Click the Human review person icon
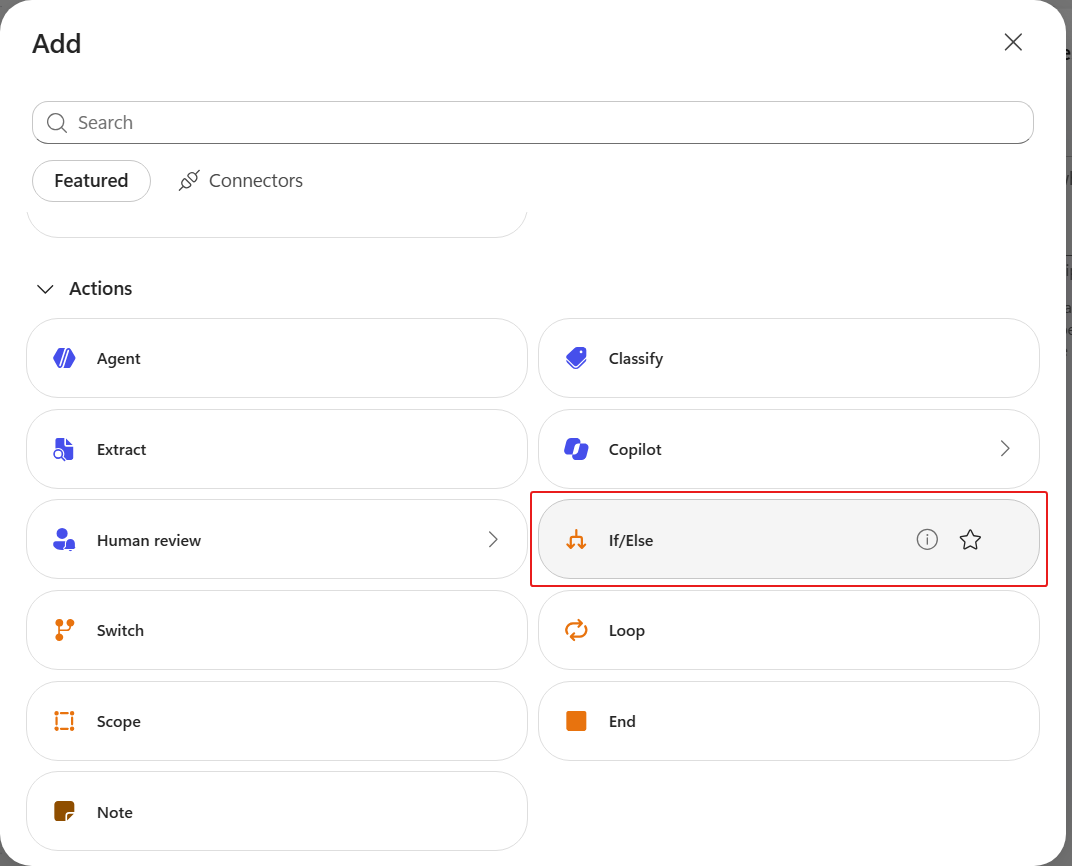Viewport: 1072px width, 866px height. (64, 540)
